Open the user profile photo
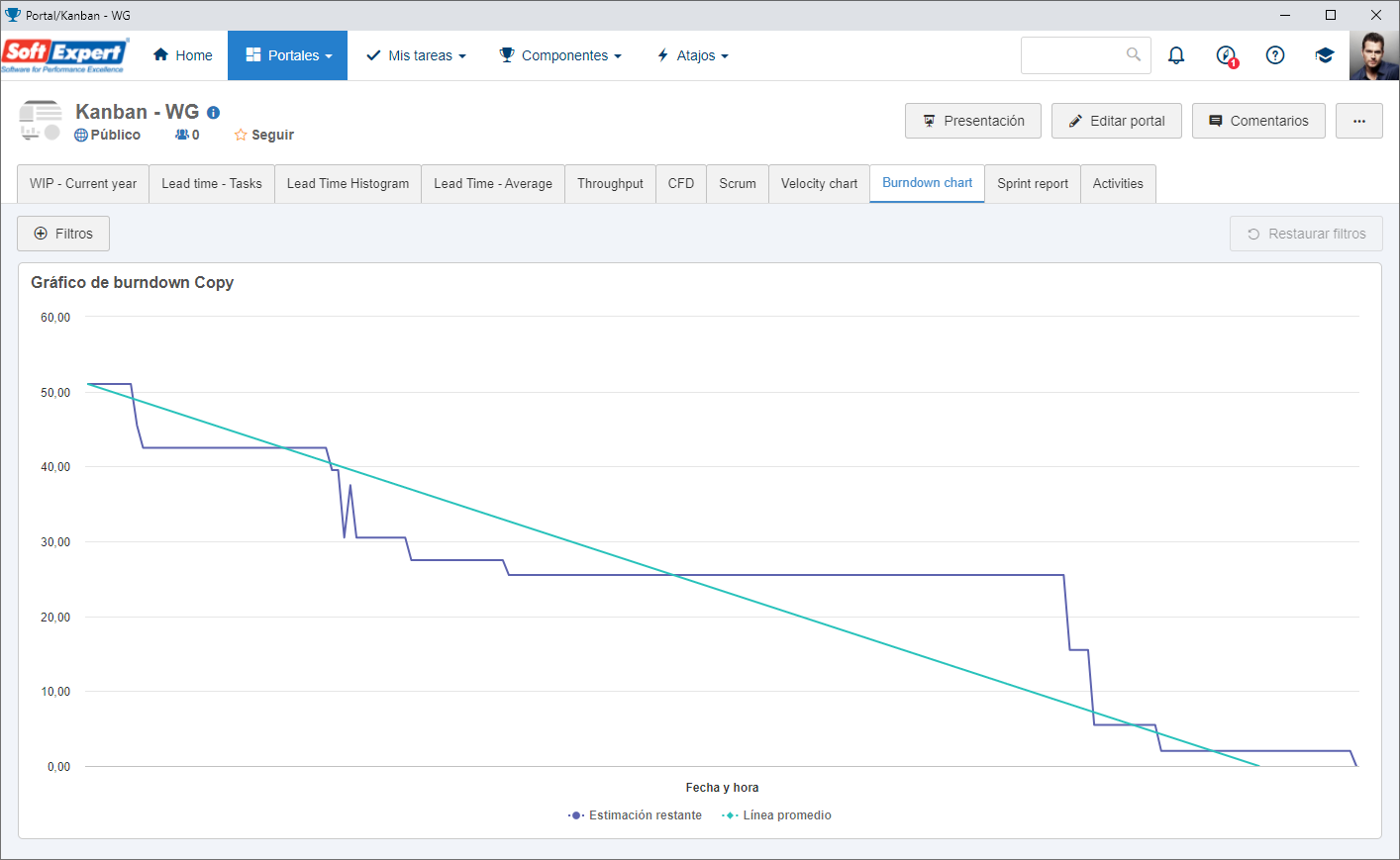 click(1374, 55)
